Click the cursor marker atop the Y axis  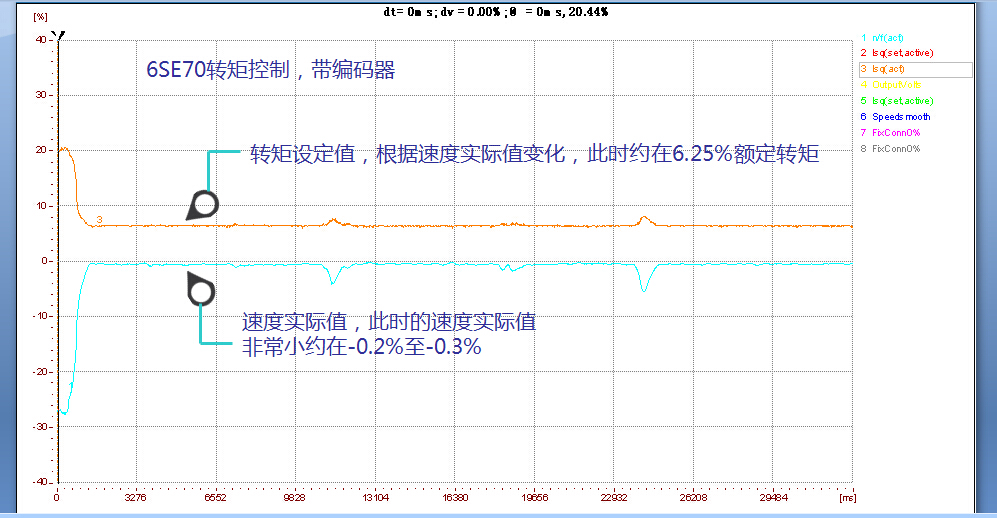[x=58, y=36]
